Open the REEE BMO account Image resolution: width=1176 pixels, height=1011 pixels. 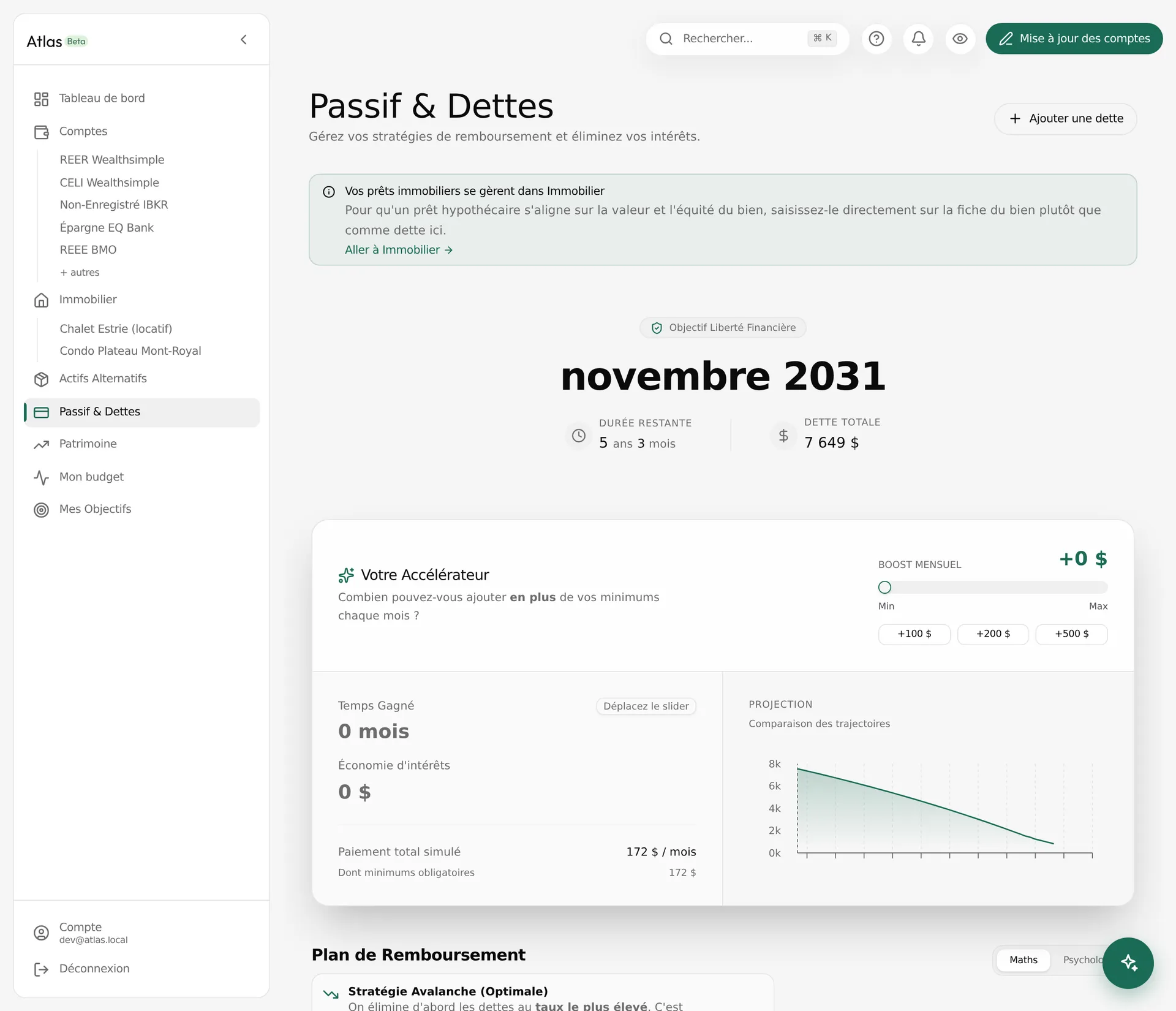tap(88, 250)
